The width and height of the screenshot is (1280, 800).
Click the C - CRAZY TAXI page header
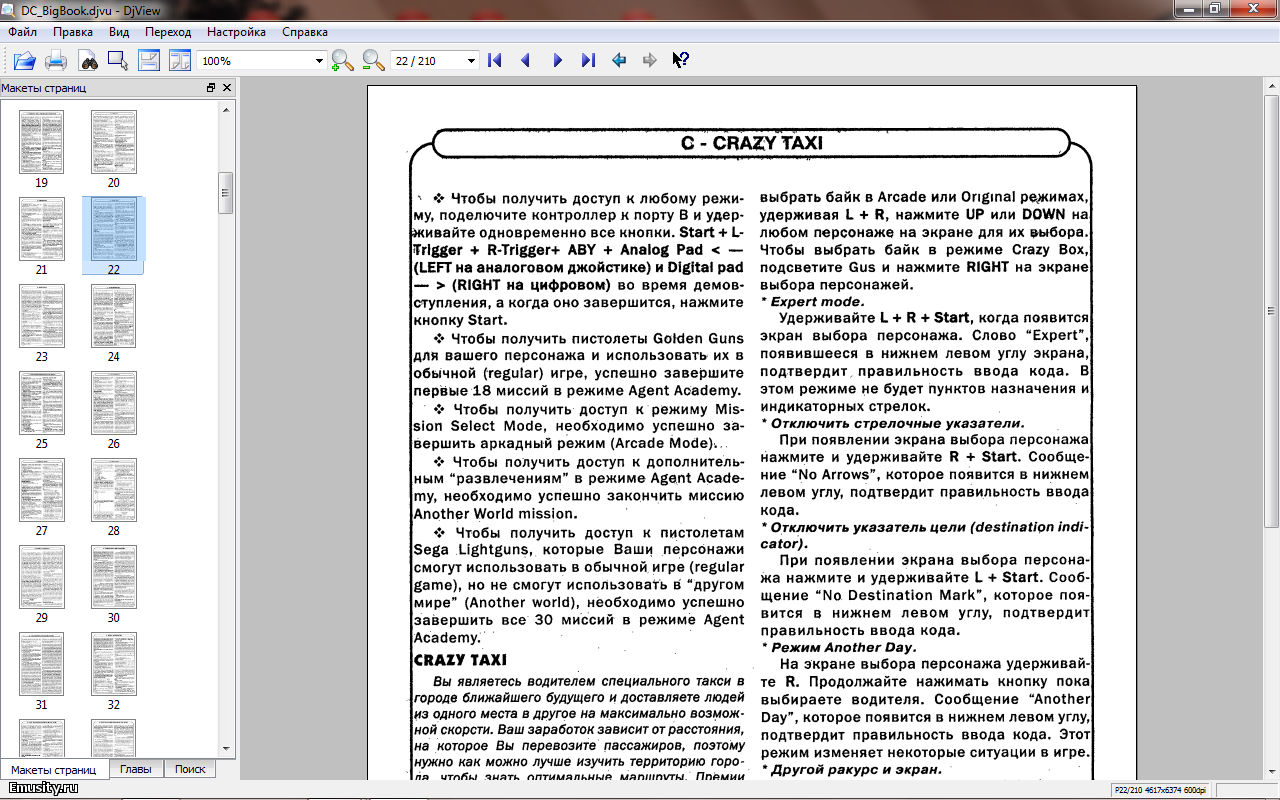751,143
